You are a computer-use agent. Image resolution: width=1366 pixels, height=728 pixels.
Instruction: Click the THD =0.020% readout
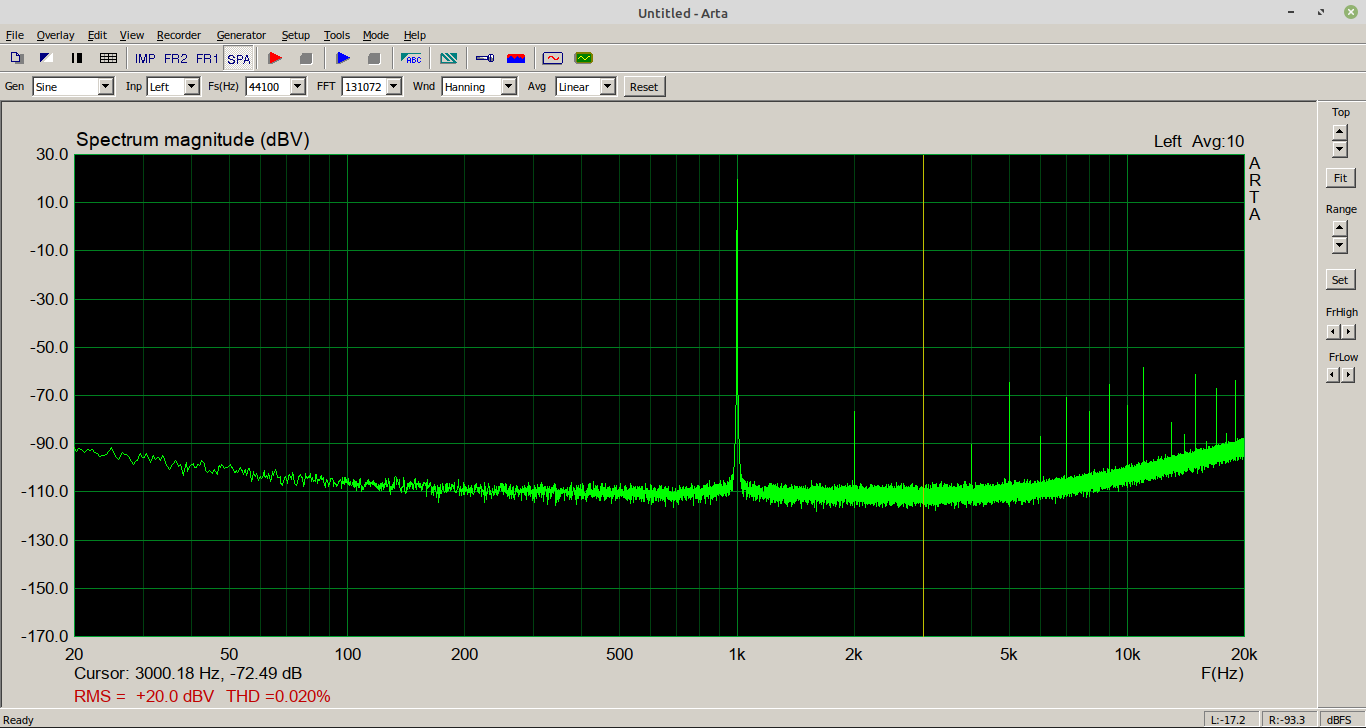[278, 696]
